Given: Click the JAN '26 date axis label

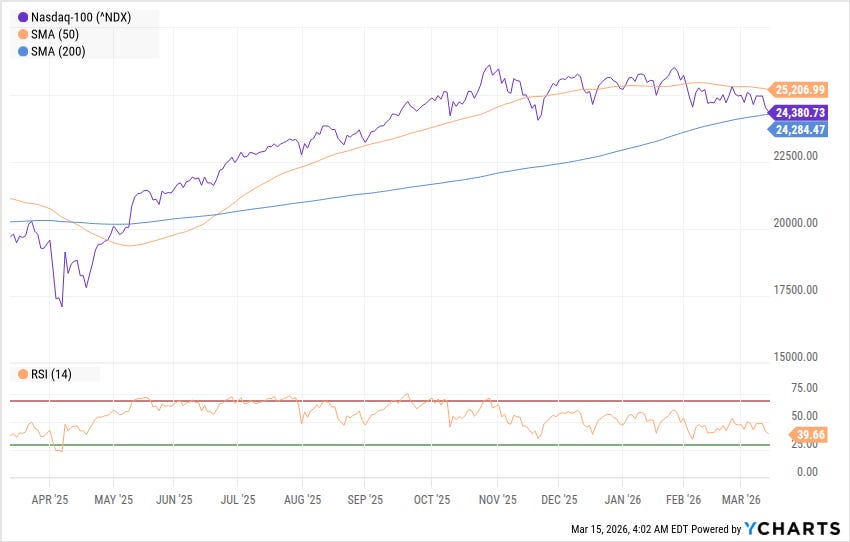Looking at the screenshot, I should [x=622, y=500].
